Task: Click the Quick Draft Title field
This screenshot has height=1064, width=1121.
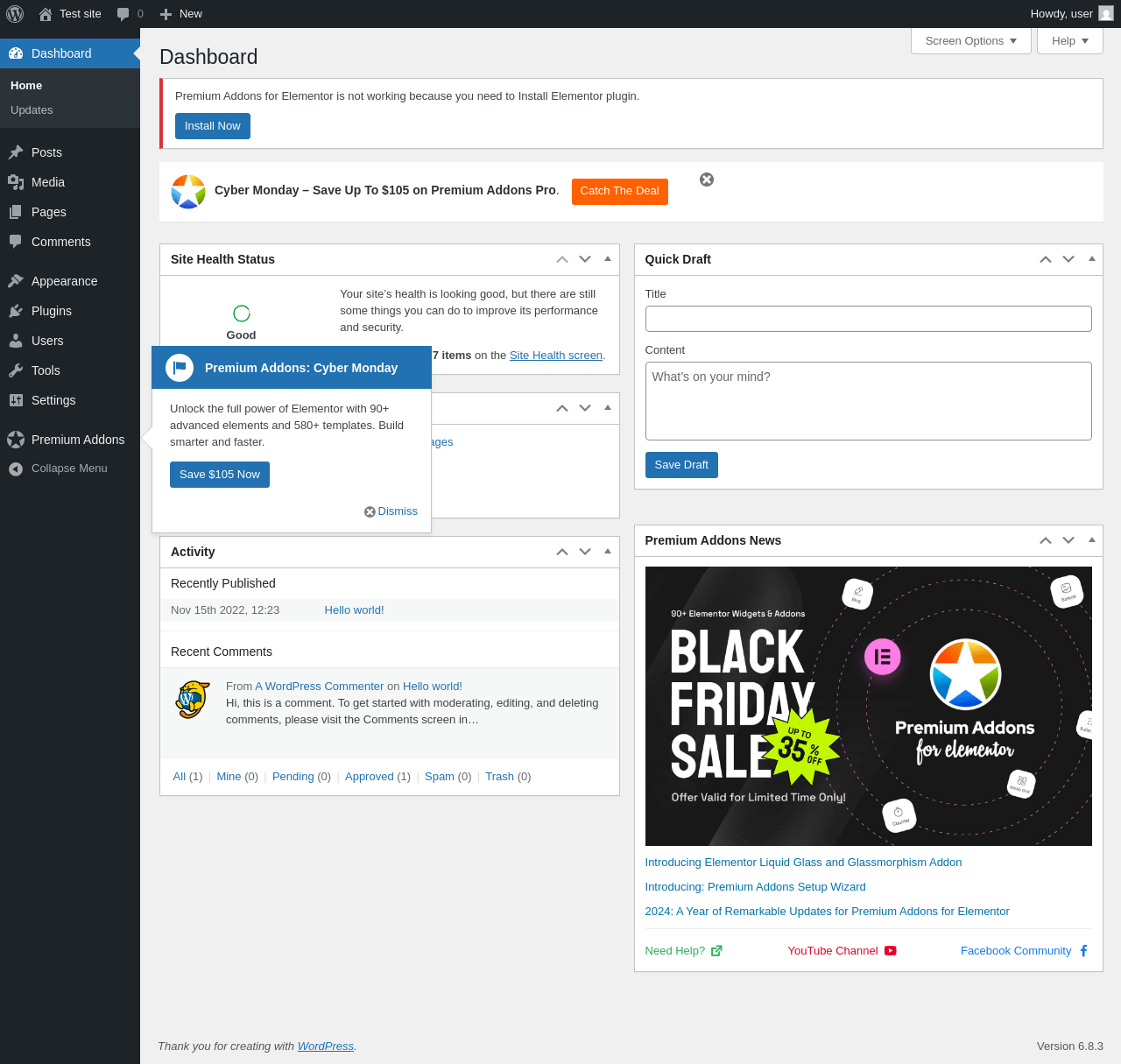Action: click(x=869, y=319)
